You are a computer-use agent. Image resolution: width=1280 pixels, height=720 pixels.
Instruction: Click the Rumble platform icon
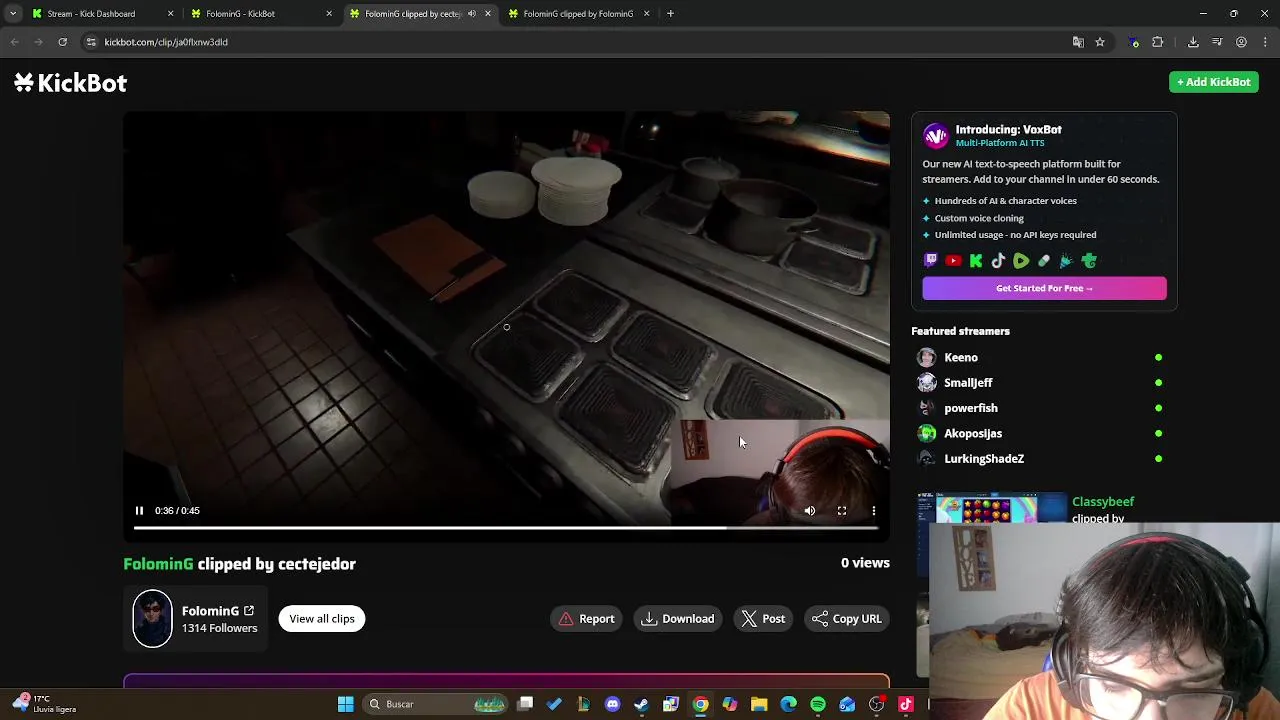pyautogui.click(x=1021, y=261)
